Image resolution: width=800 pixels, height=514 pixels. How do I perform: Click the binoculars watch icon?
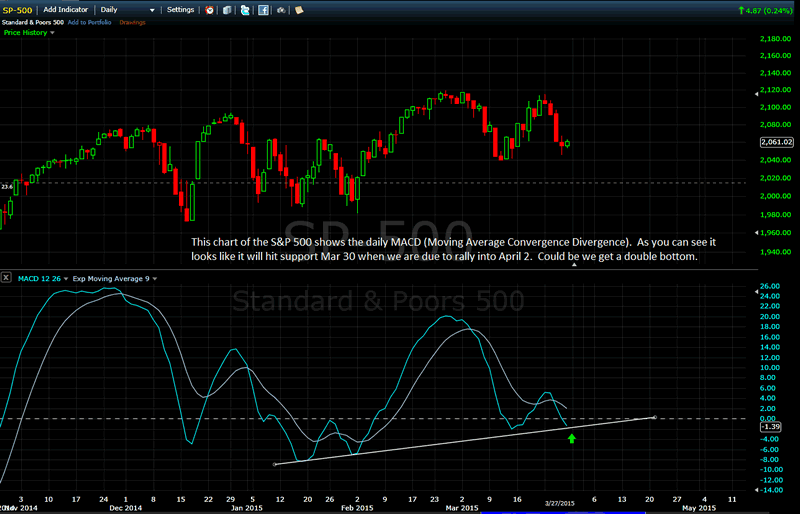tap(281, 9)
